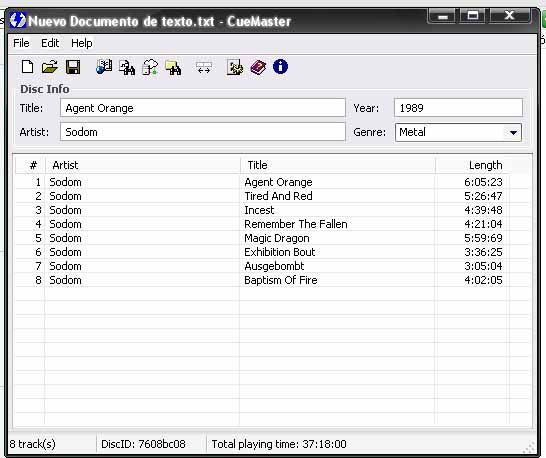Click the Open file folder icon
546x458 pixels.
pyautogui.click(x=50, y=67)
